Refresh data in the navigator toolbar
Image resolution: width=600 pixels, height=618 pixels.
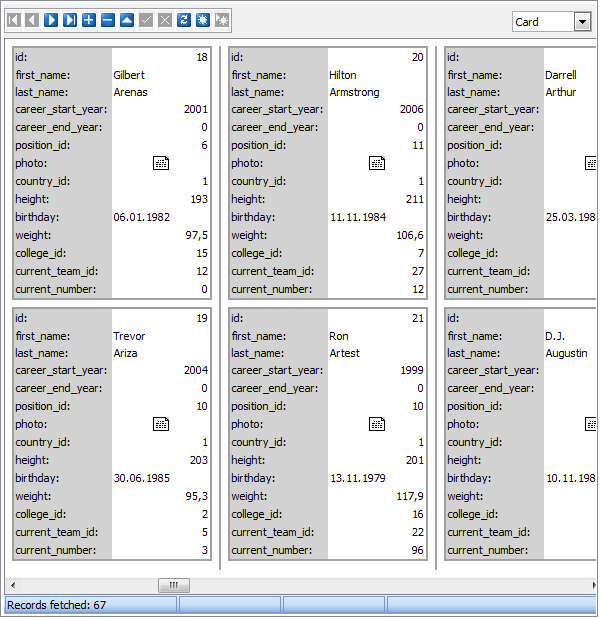click(x=184, y=20)
